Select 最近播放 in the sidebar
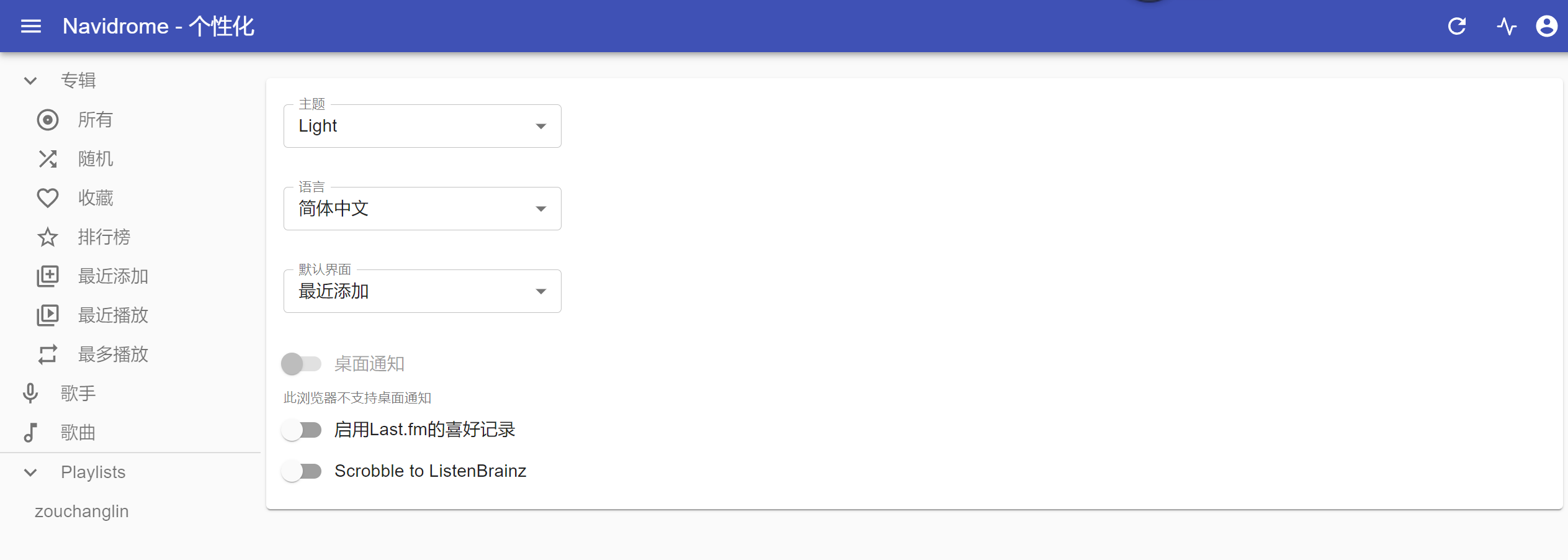The height and width of the screenshot is (560, 1568). coord(112,315)
